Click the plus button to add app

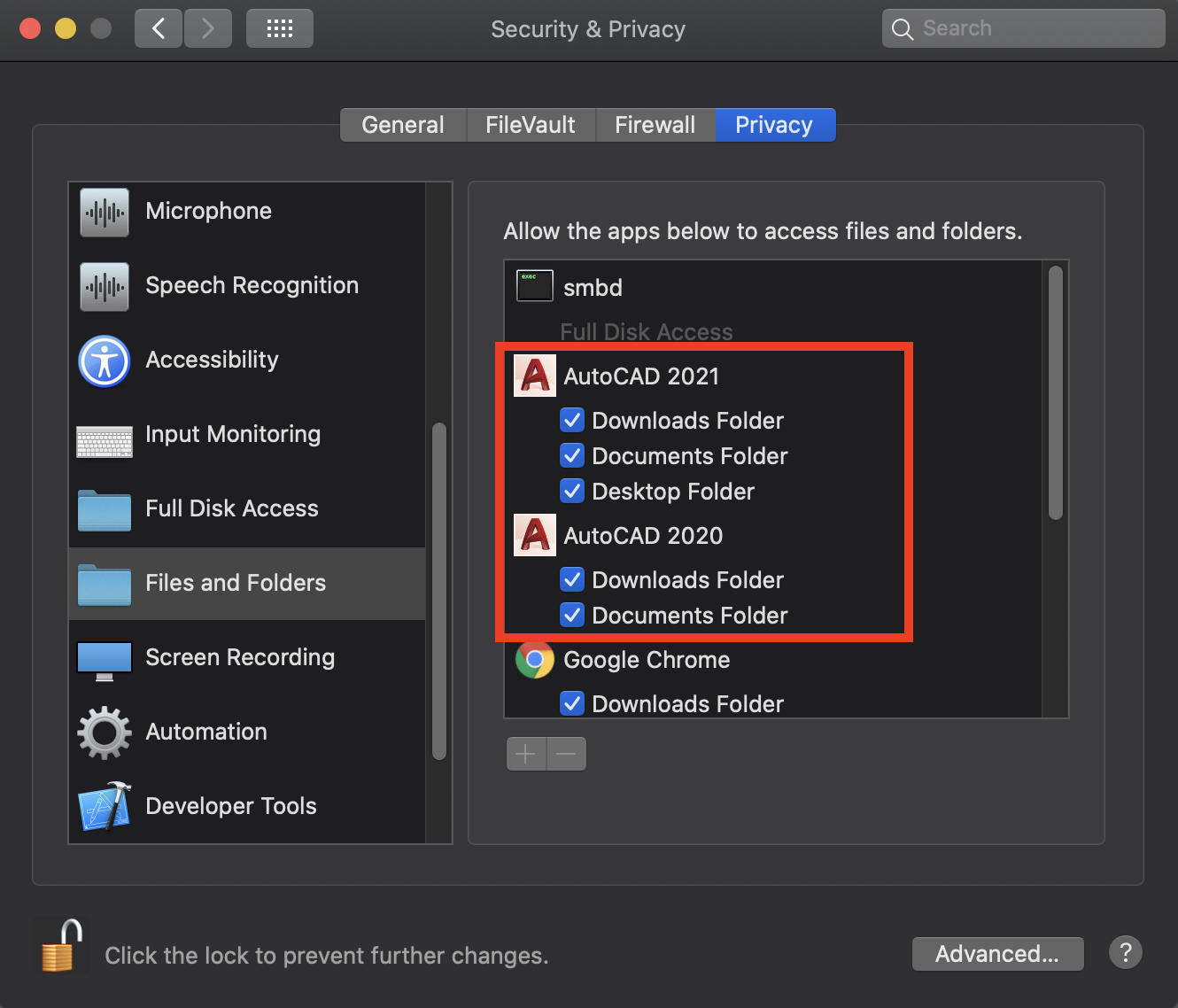[x=526, y=754]
